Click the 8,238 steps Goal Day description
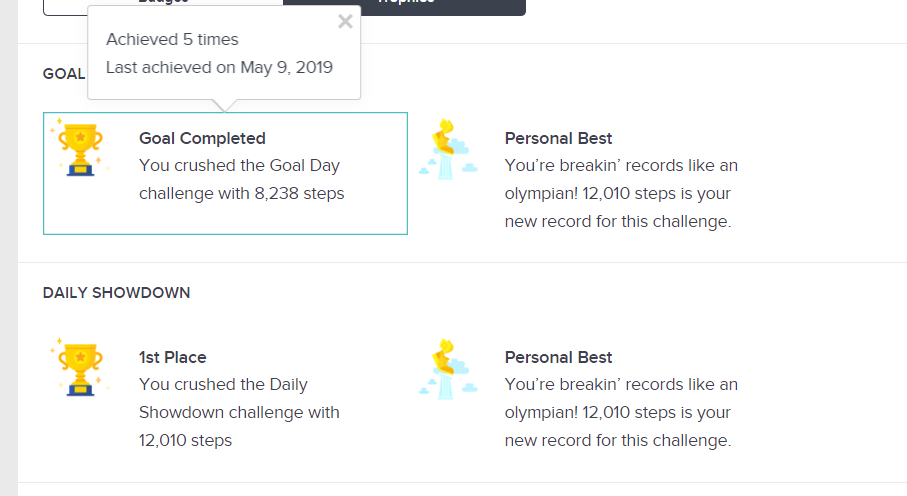This screenshot has height=496, width=907. (241, 179)
